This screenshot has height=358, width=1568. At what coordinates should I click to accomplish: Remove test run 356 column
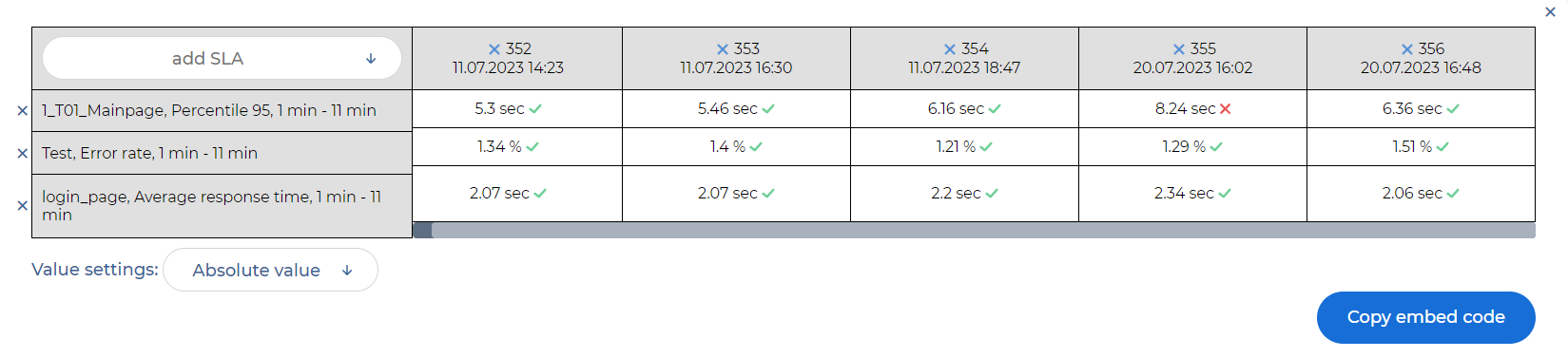[x=1407, y=49]
